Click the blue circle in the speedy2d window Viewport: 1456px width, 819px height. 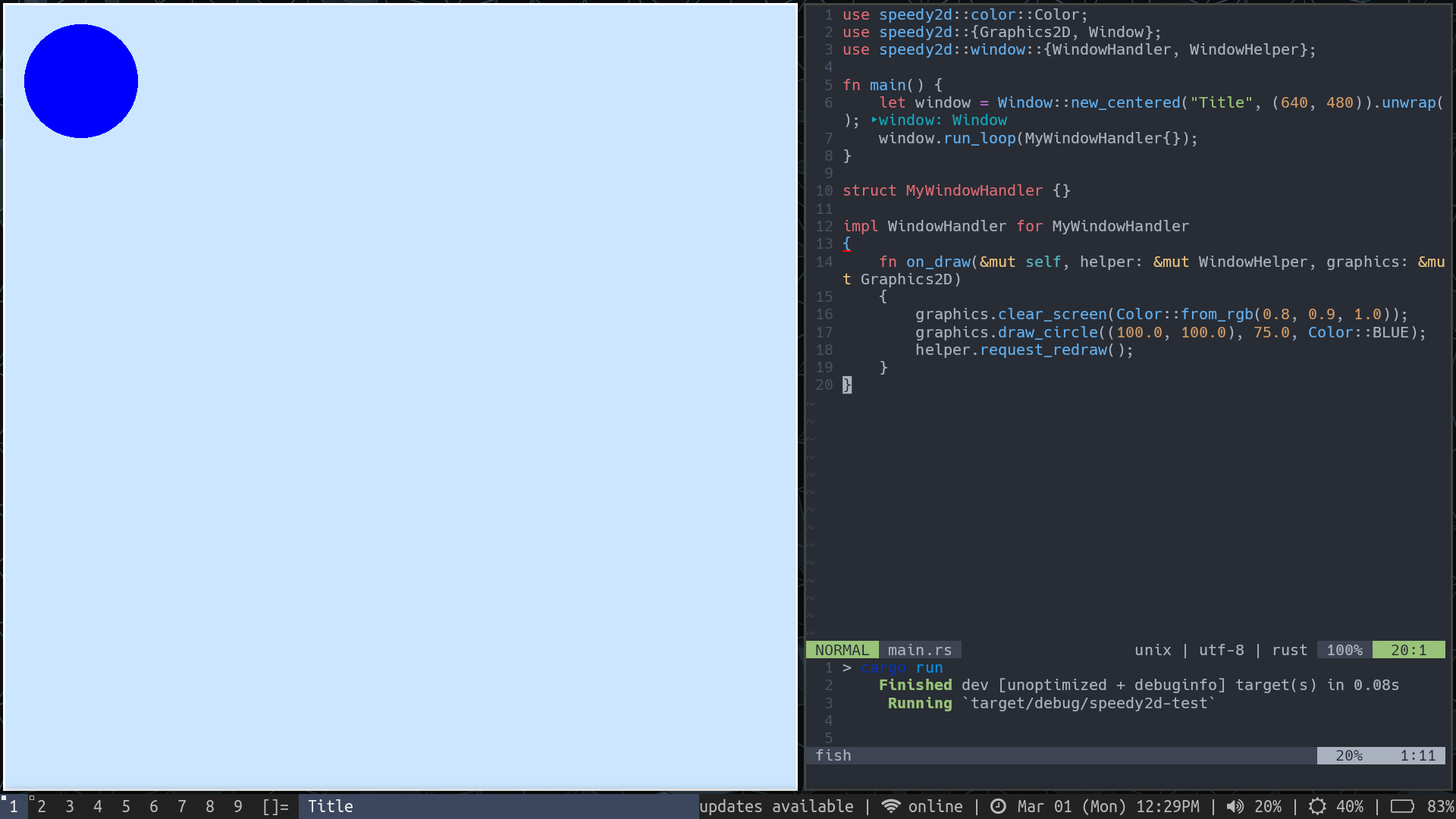(x=80, y=80)
